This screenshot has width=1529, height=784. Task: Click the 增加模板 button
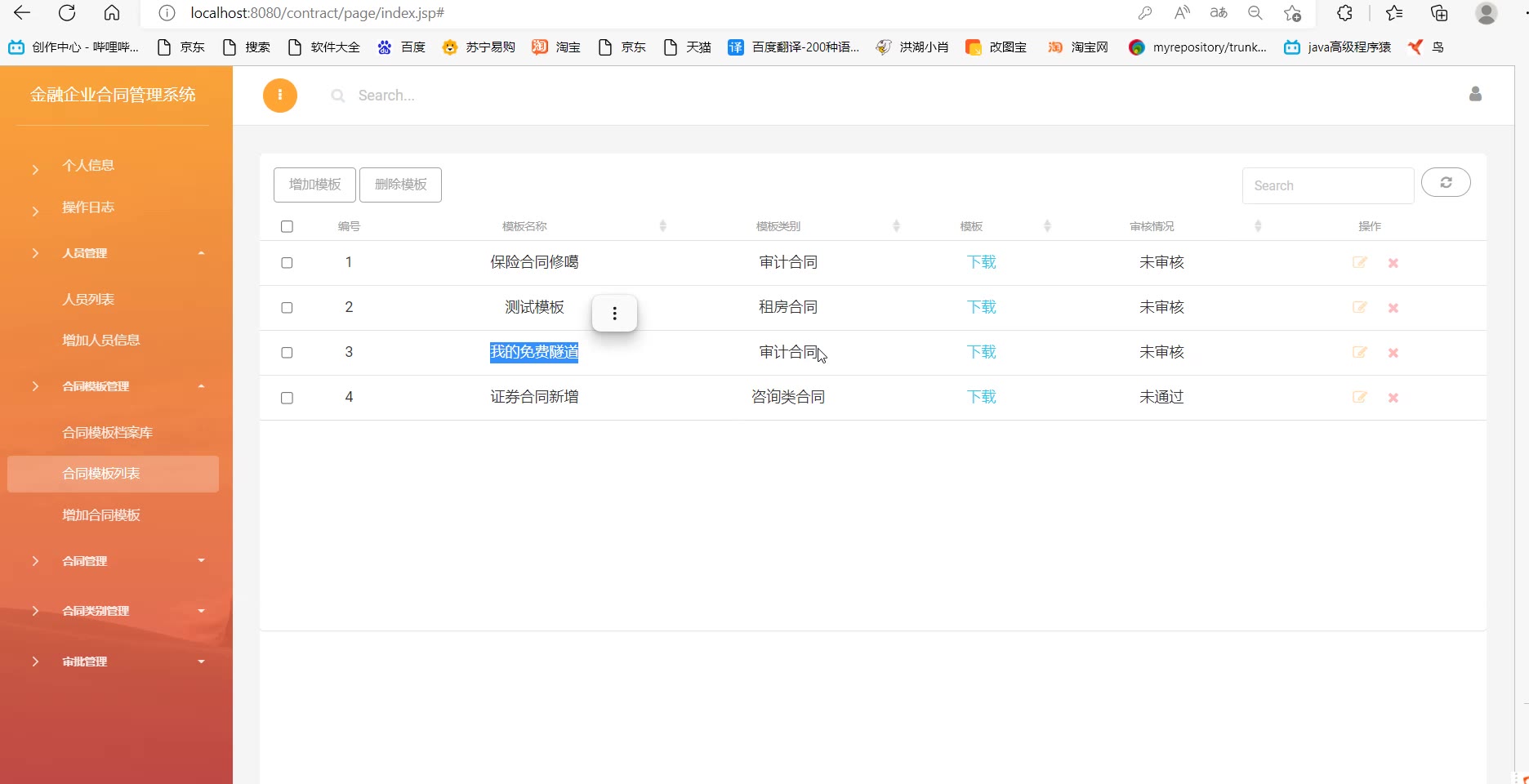tap(314, 185)
